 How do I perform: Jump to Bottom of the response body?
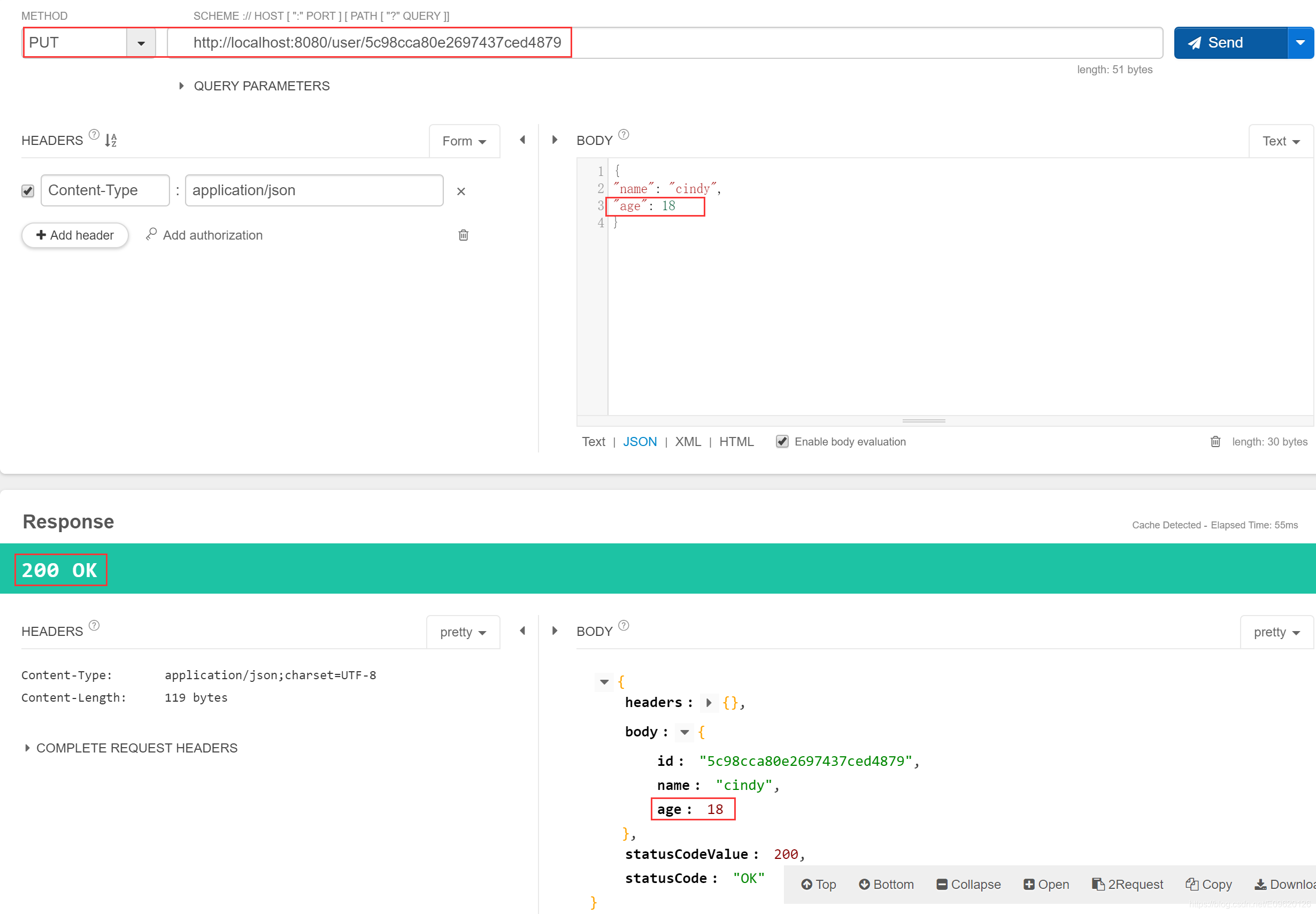click(887, 884)
